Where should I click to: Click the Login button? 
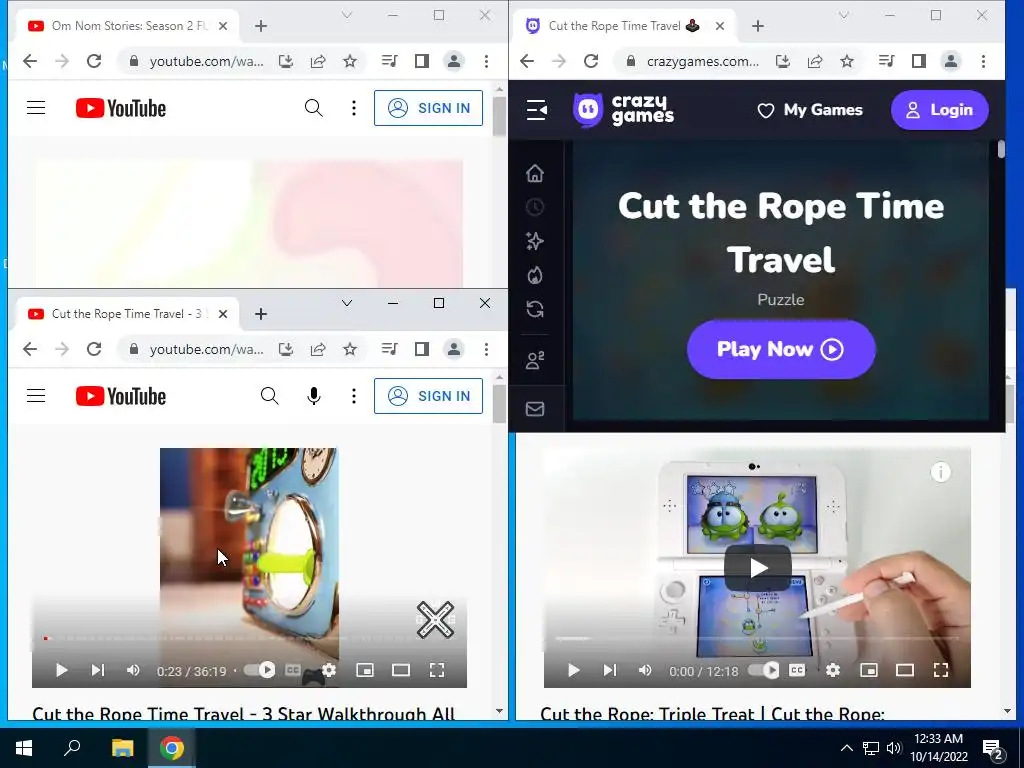[x=940, y=110]
